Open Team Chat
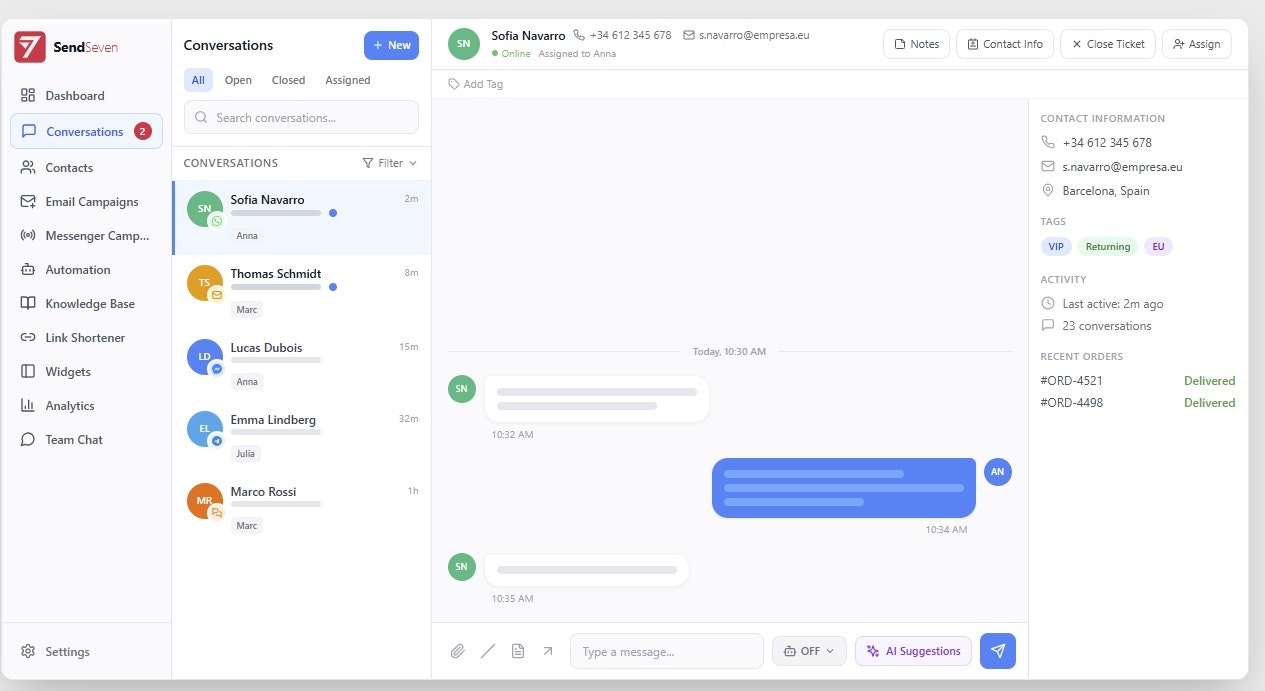The width and height of the screenshot is (1265, 691). pyautogui.click(x=72, y=439)
